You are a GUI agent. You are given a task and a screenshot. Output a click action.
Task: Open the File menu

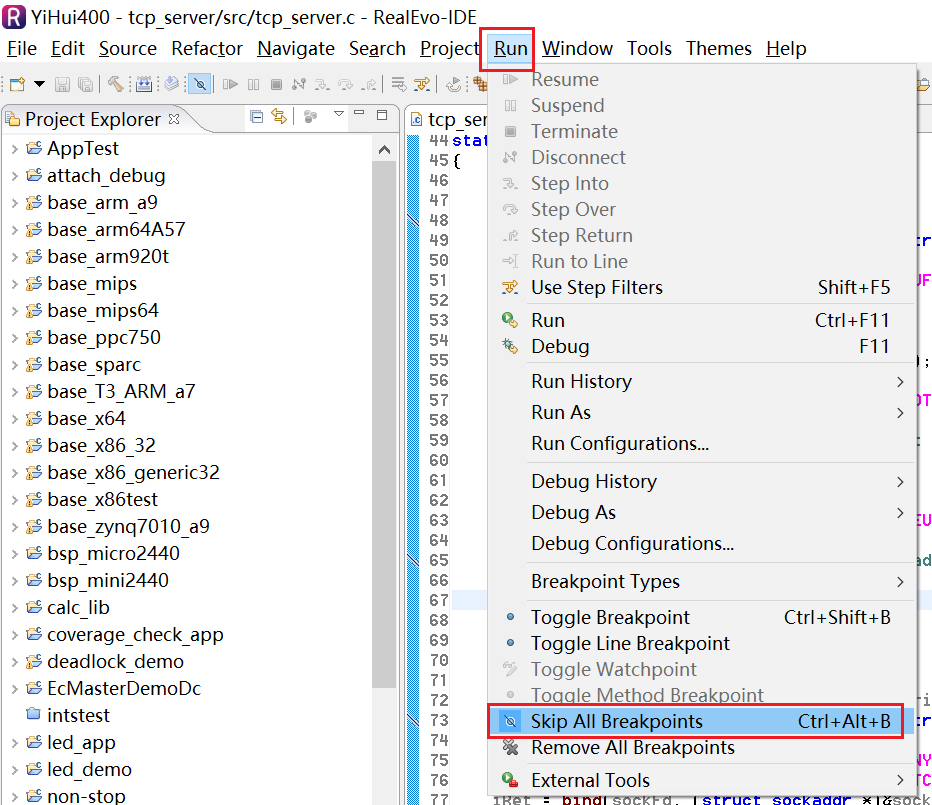pyautogui.click(x=22, y=49)
